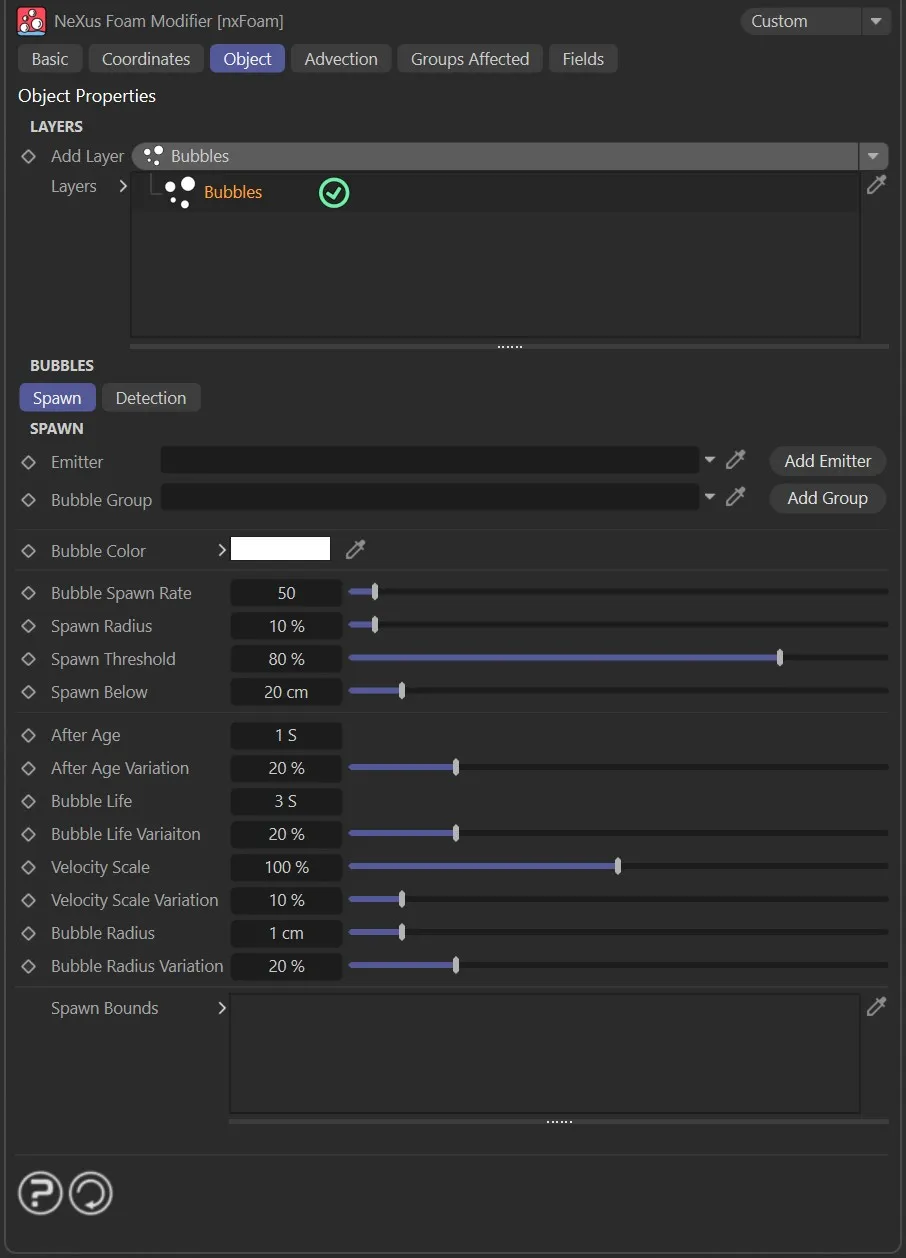This screenshot has width=906, height=1258.
Task: Expand the Bubble Color chevron
Action: tap(222, 550)
